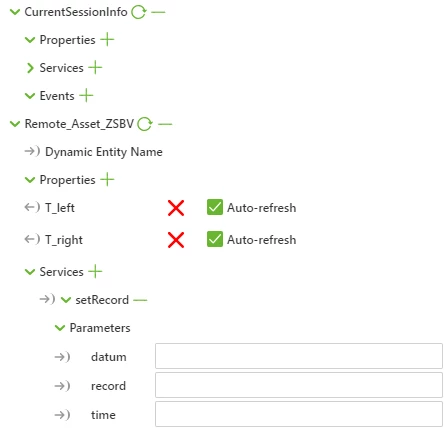Collapse the Remote_Asset_ZSBV tree node
448x432 pixels.
[x=15, y=124]
